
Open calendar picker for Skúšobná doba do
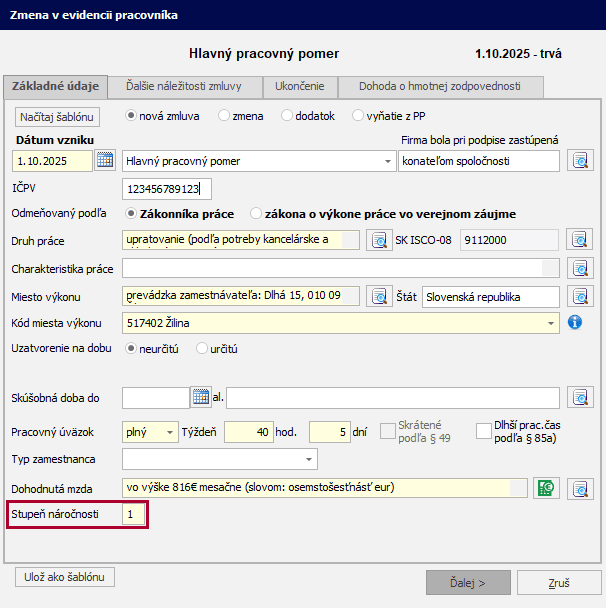point(200,398)
